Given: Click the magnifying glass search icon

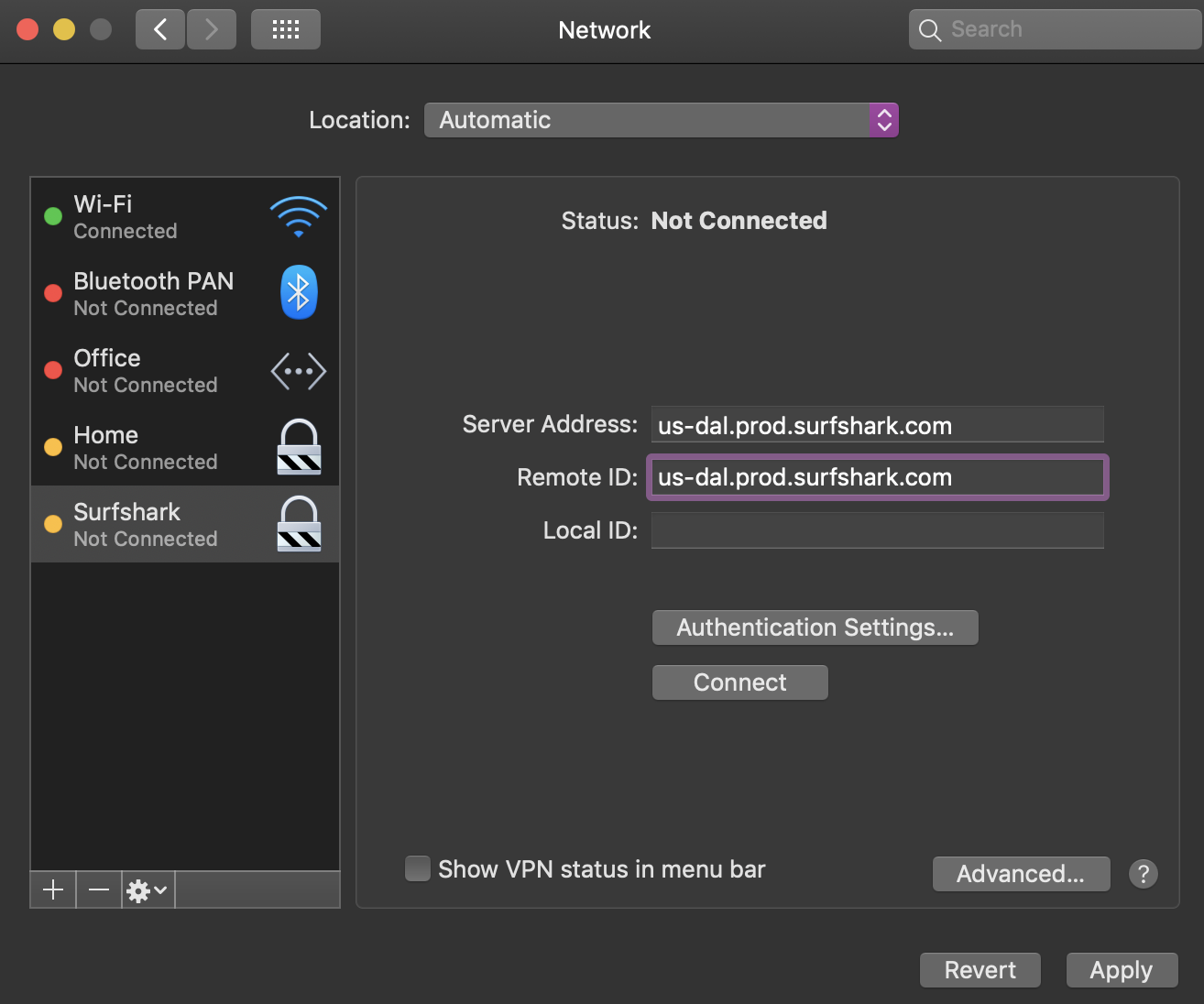Looking at the screenshot, I should click(x=930, y=30).
